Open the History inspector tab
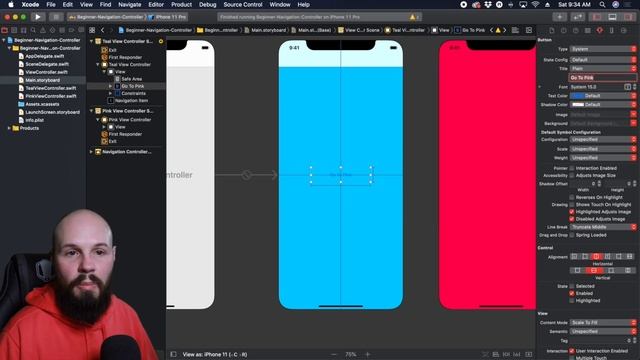This screenshot has height=360, width=640. click(564, 30)
